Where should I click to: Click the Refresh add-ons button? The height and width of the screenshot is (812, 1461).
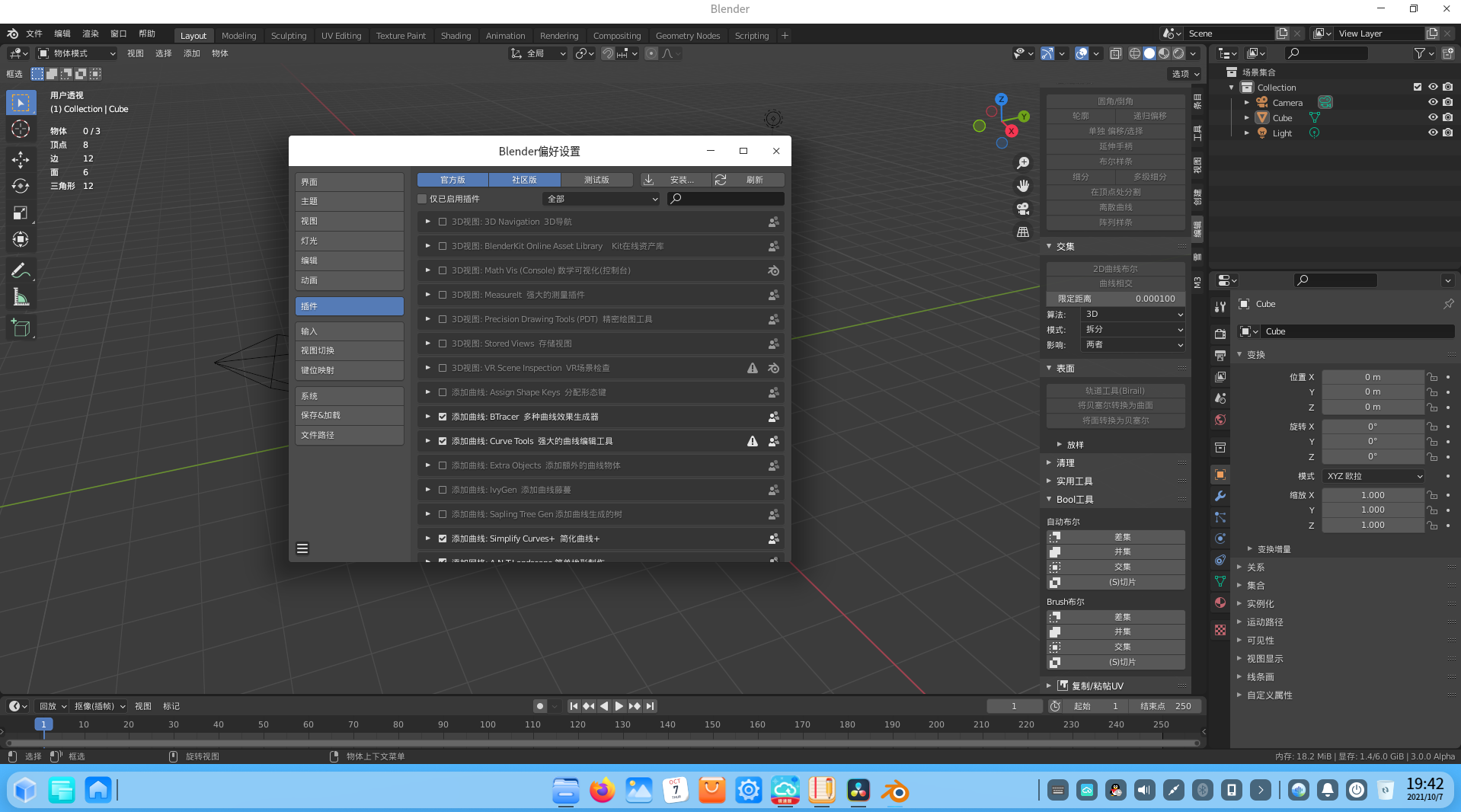click(x=748, y=180)
